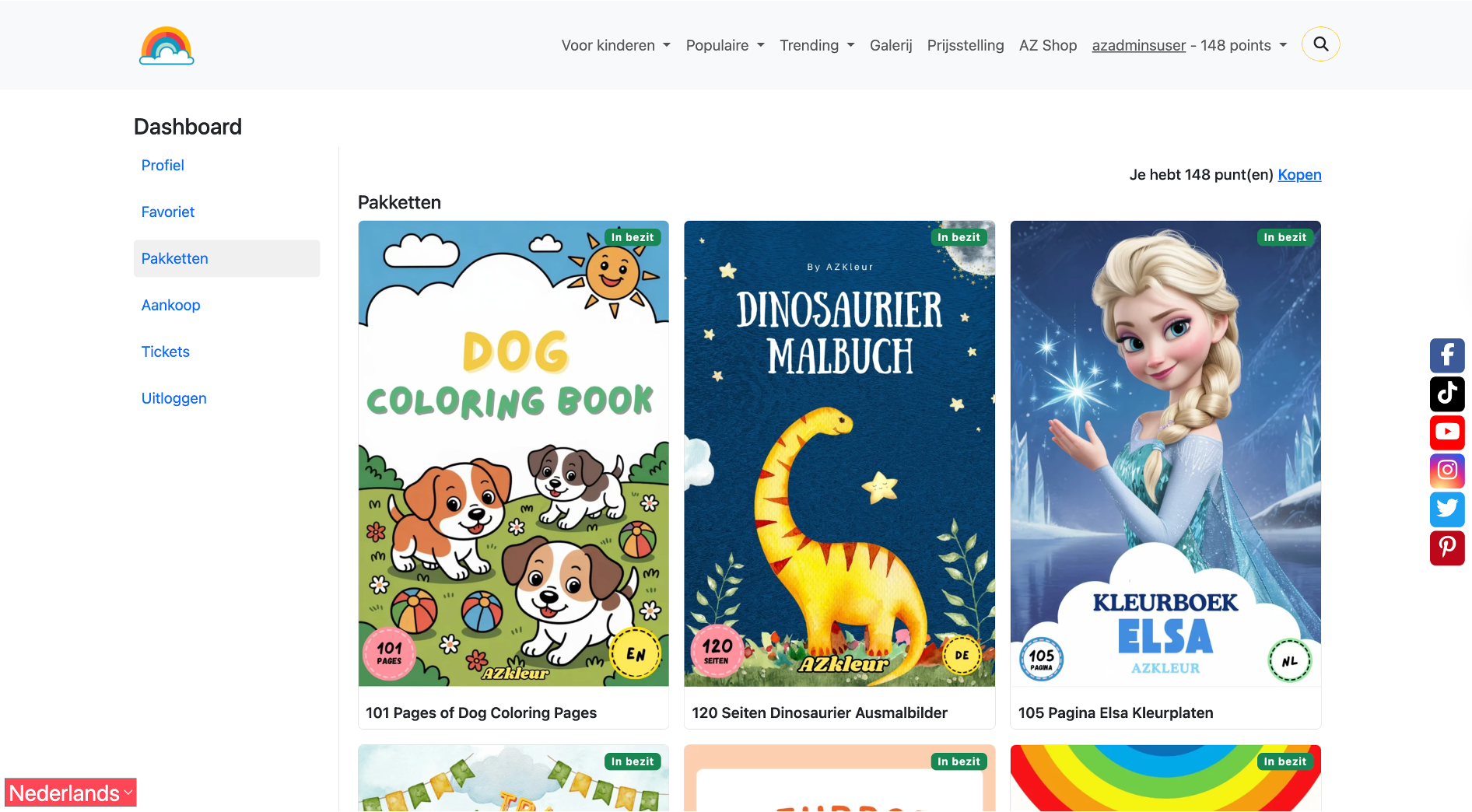Open the Pinterest social icon
Image resolution: width=1472 pixels, height=812 pixels.
(1447, 548)
